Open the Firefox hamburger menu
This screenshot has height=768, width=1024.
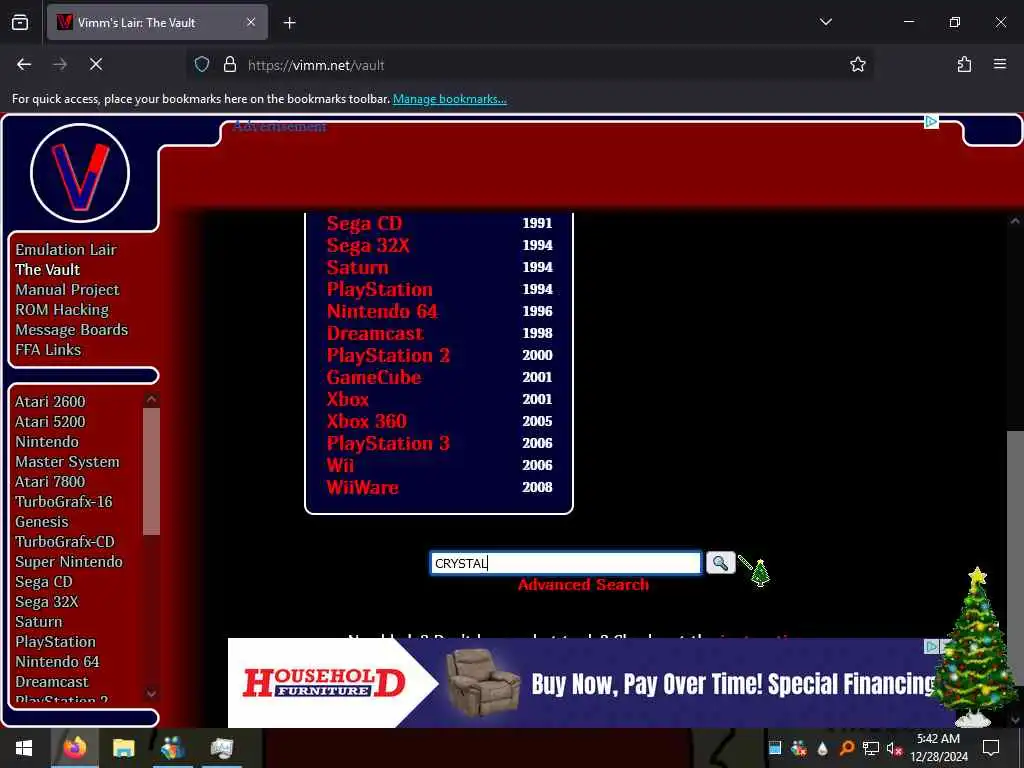[999, 65]
